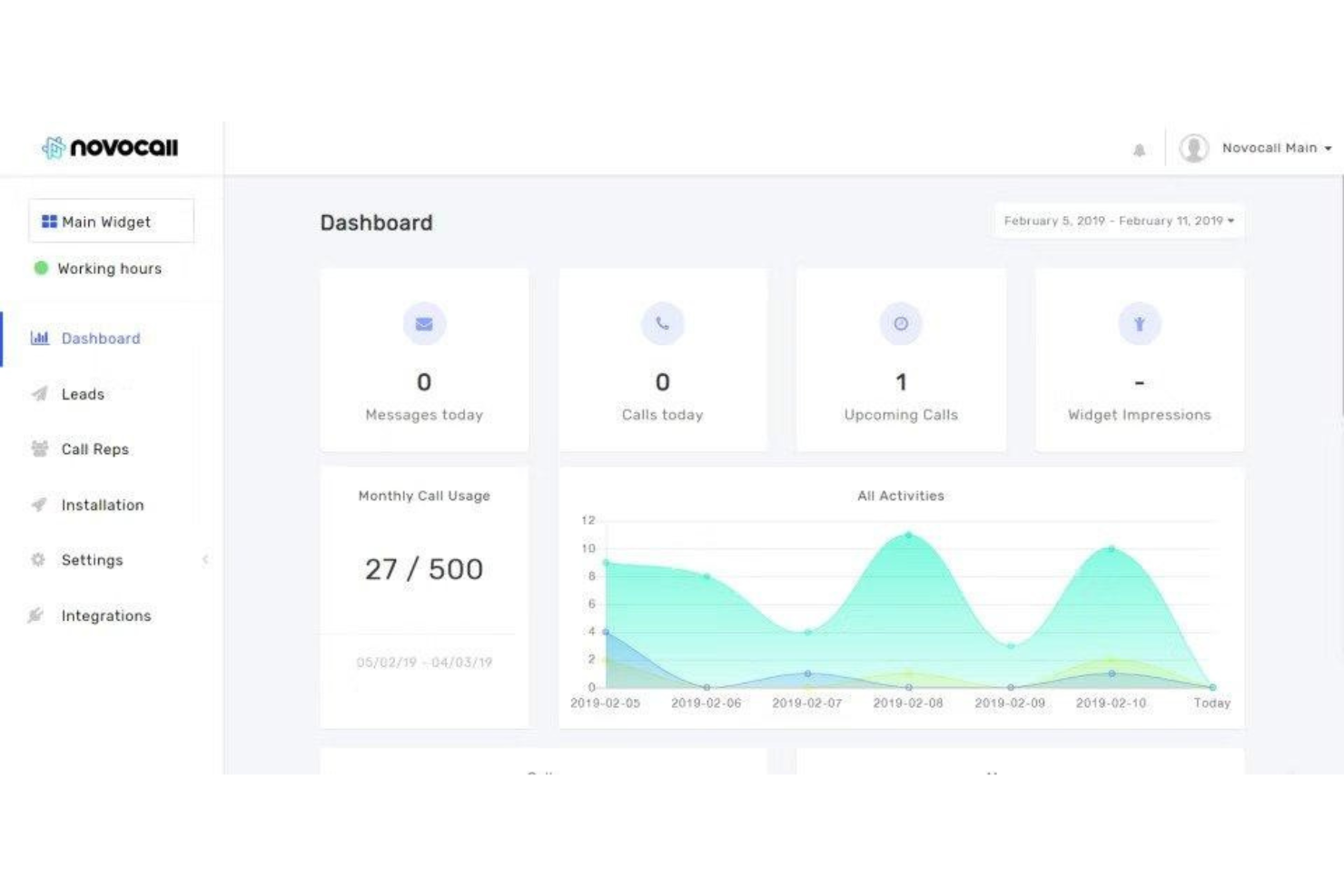Toggle the Working hours green status indicator
This screenshot has width=1344, height=896.
click(40, 268)
